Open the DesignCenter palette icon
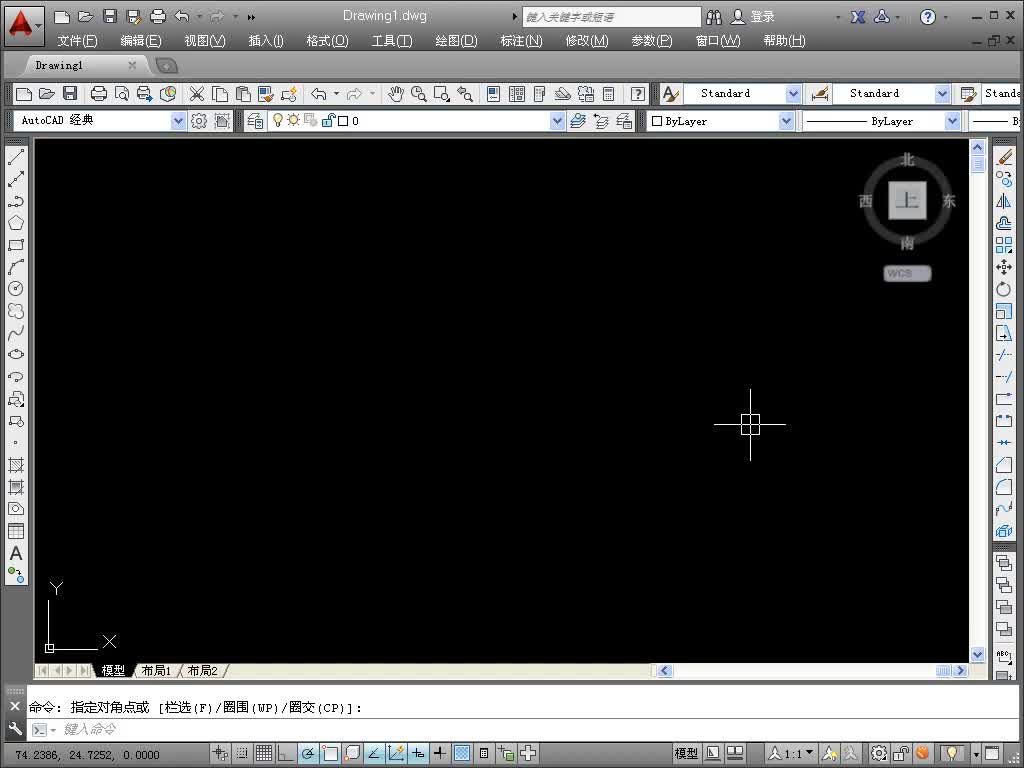 517,94
